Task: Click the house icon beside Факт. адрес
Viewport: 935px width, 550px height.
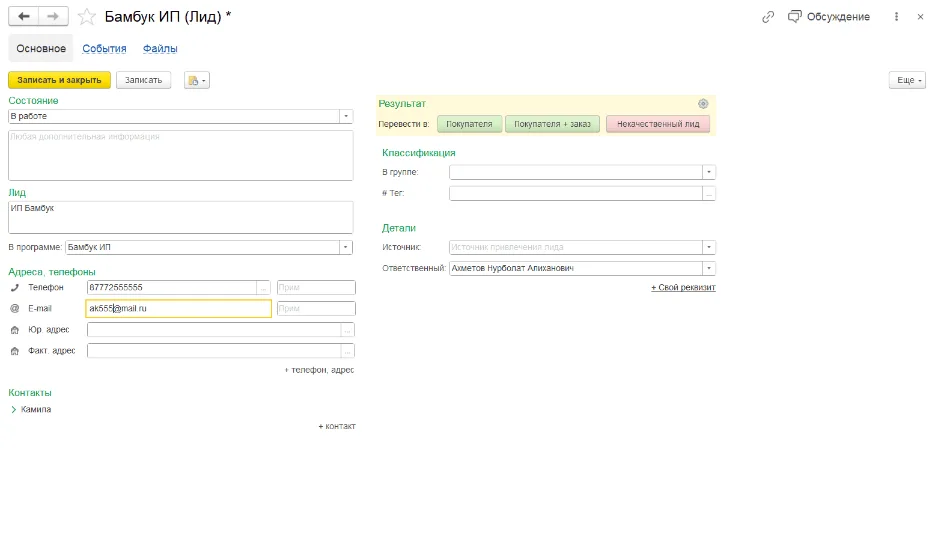Action: pos(15,351)
